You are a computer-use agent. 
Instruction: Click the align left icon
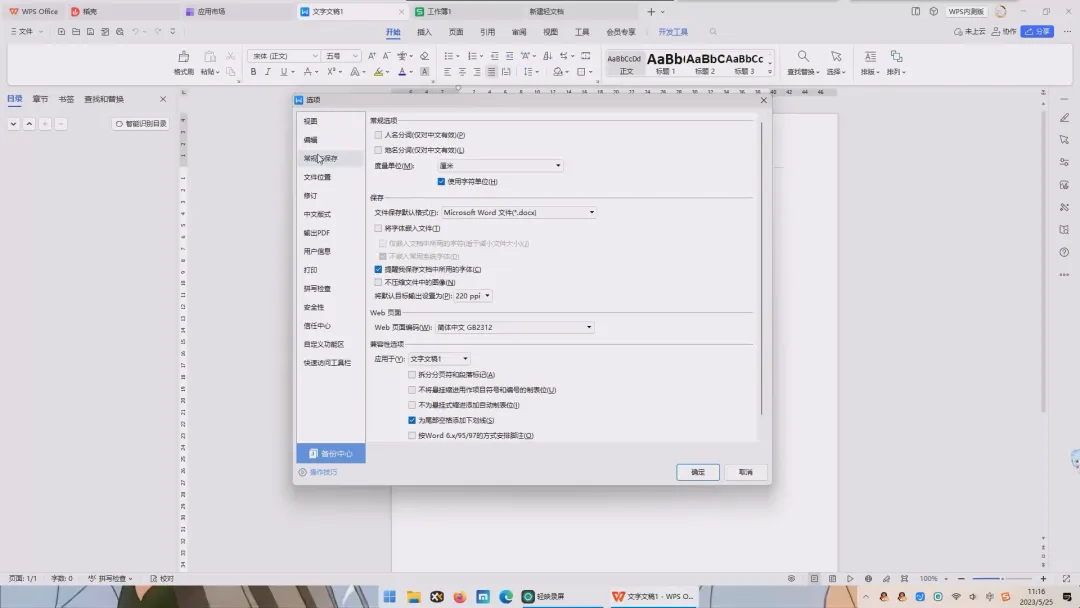[x=448, y=72]
